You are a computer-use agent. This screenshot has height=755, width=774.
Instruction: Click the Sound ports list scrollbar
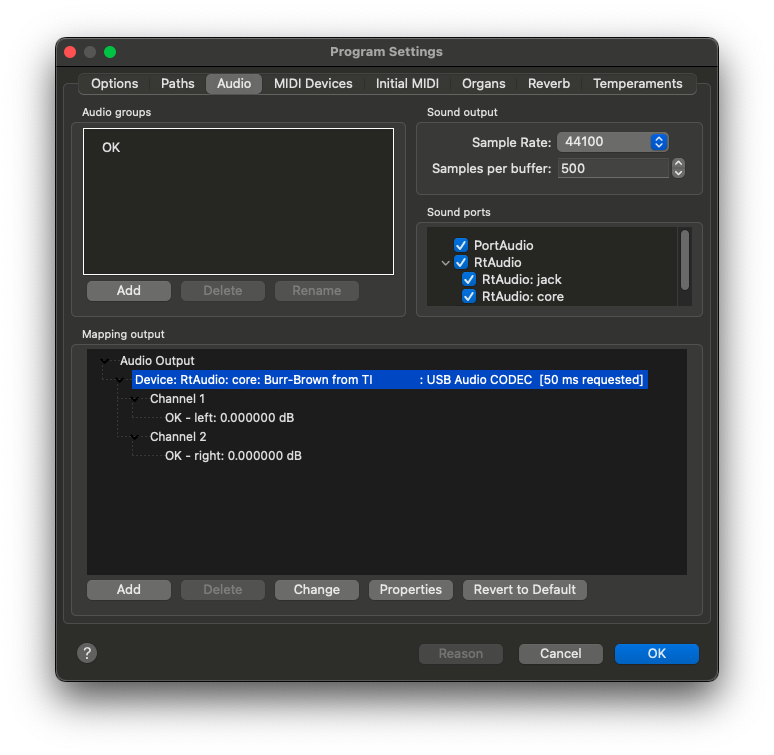pyautogui.click(x=685, y=260)
